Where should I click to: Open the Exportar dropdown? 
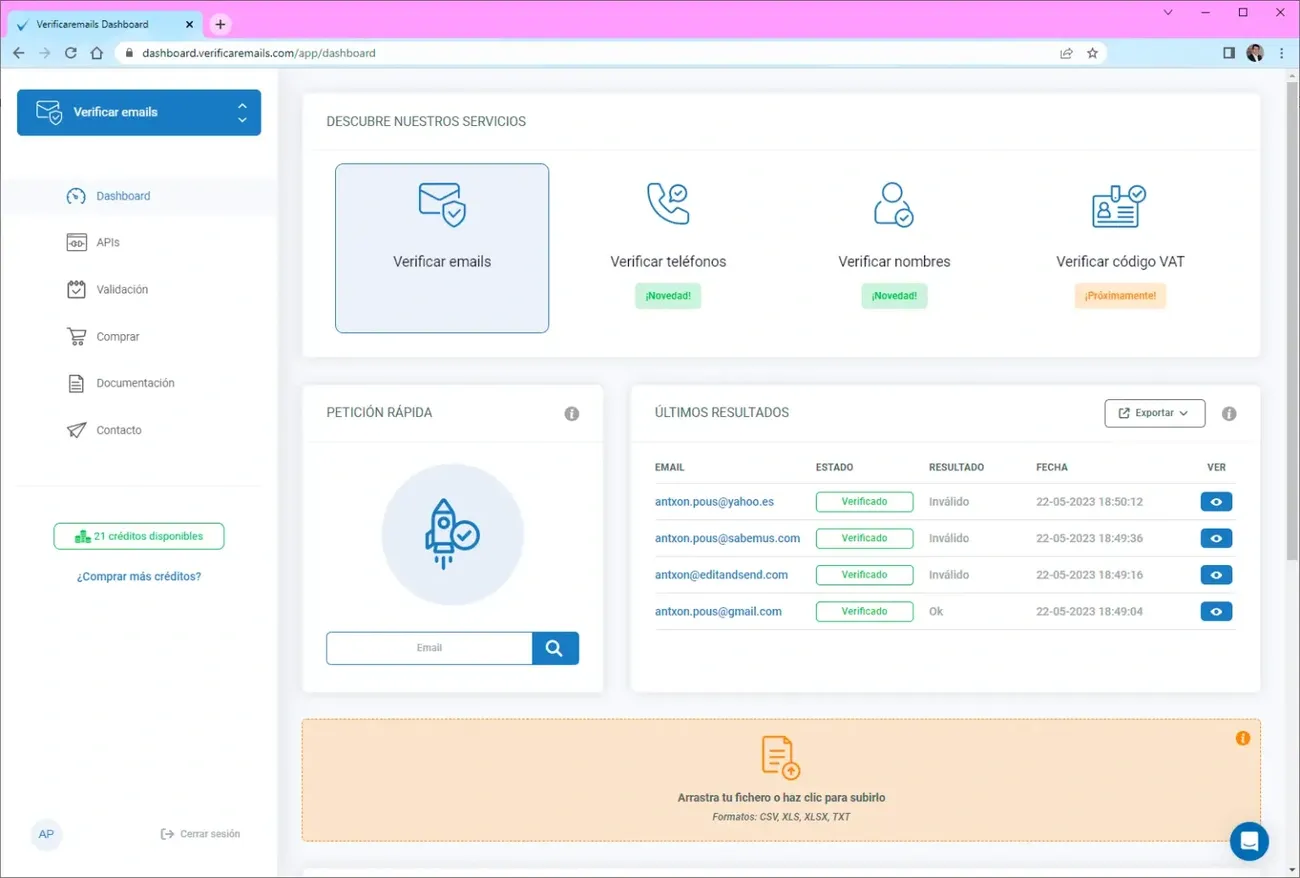coord(1154,413)
